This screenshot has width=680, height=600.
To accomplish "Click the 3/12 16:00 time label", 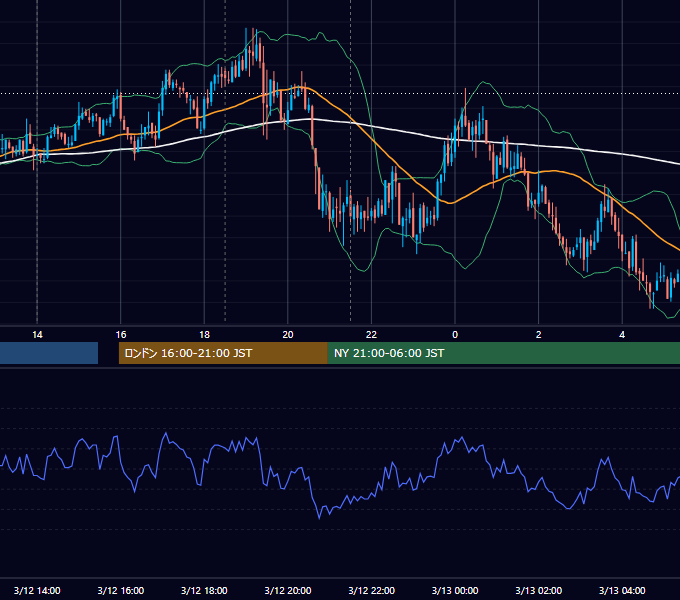I will (121, 590).
